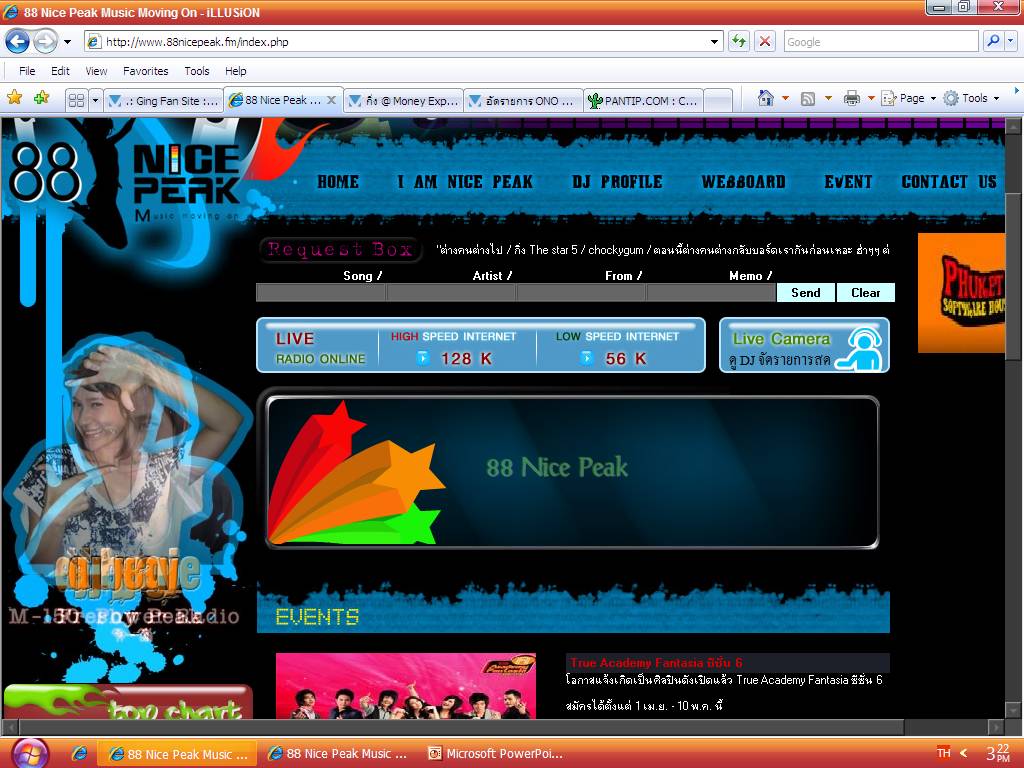
Task: Show Quick Tabs thumbnail view
Action: [76, 100]
